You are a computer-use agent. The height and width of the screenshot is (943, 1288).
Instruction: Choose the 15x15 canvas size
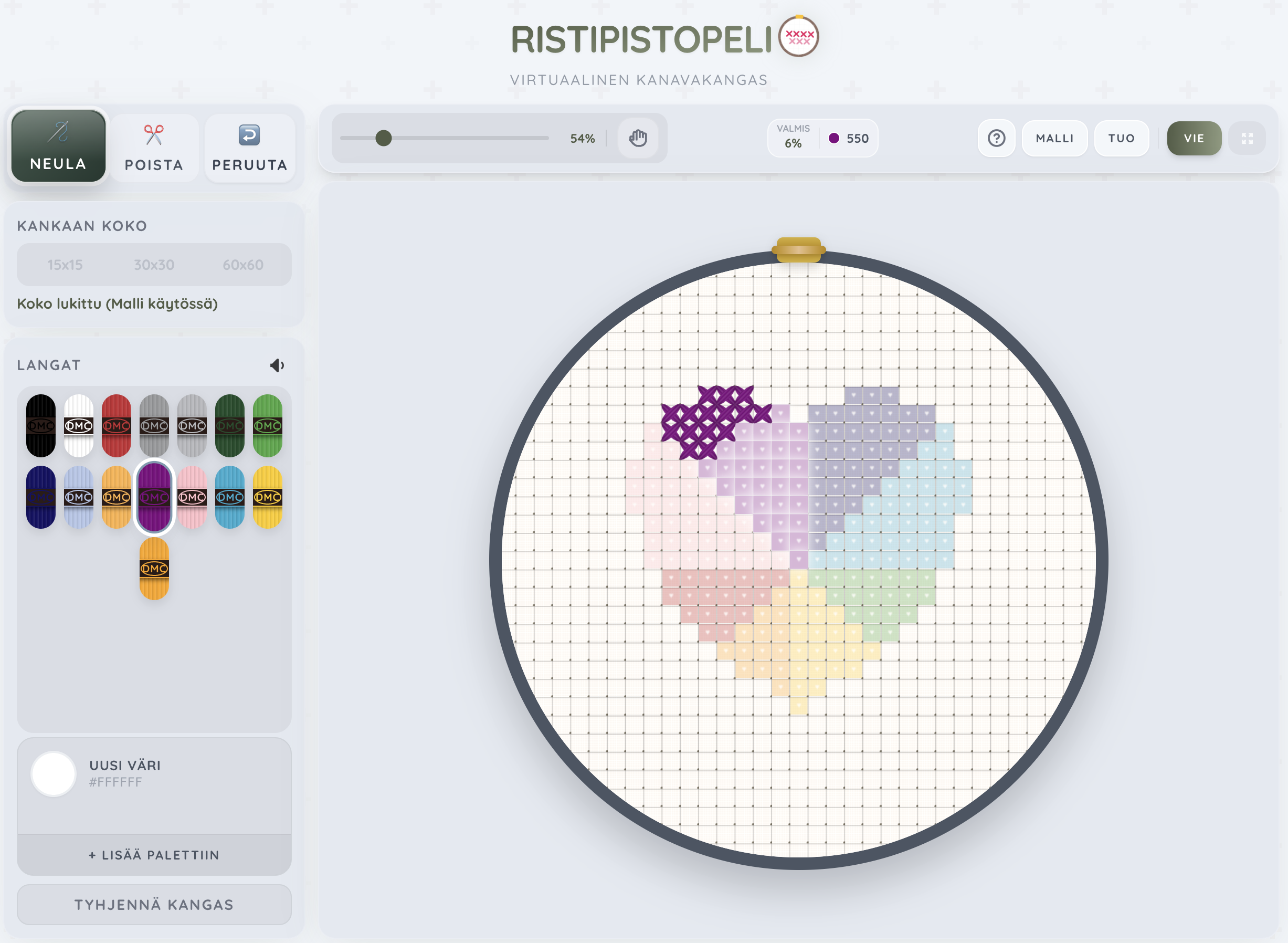65,265
